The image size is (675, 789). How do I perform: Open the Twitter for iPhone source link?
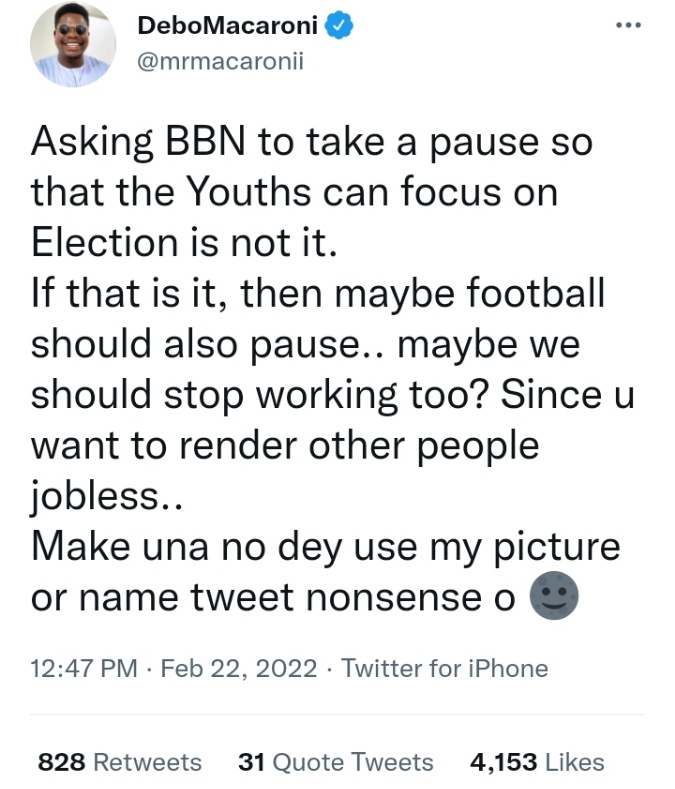[x=445, y=668]
